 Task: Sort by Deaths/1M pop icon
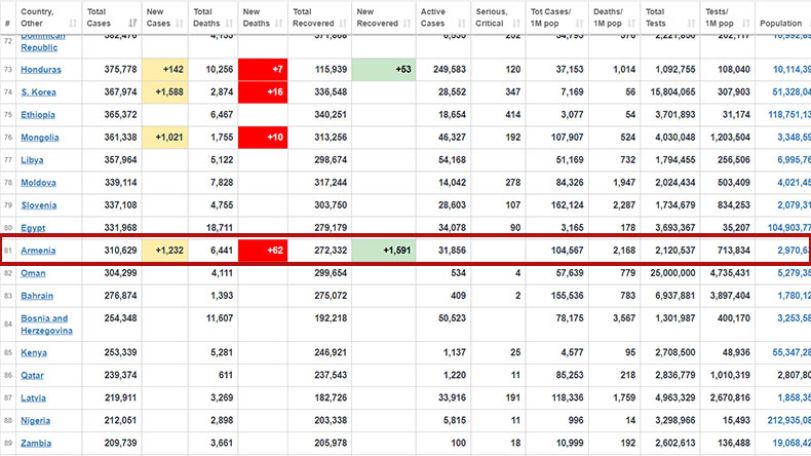[632, 23]
